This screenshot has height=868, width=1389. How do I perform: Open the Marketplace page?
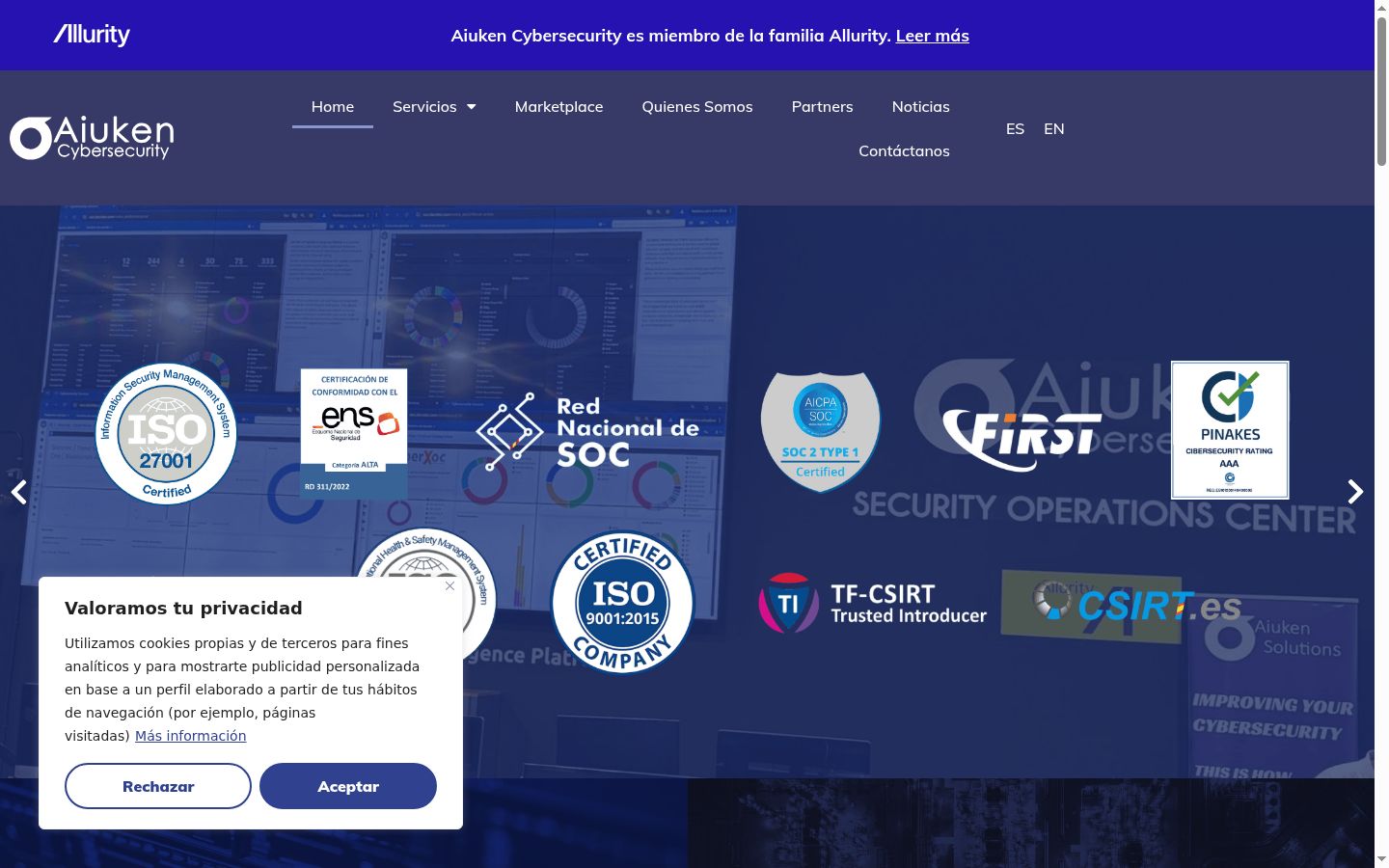[x=559, y=106]
